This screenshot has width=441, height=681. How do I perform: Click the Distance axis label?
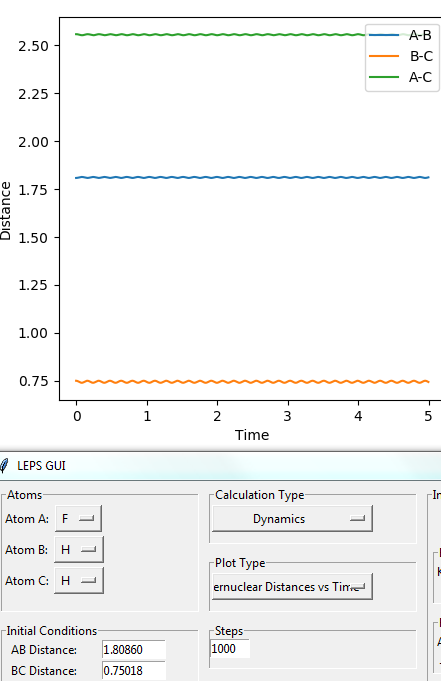coord(5,211)
